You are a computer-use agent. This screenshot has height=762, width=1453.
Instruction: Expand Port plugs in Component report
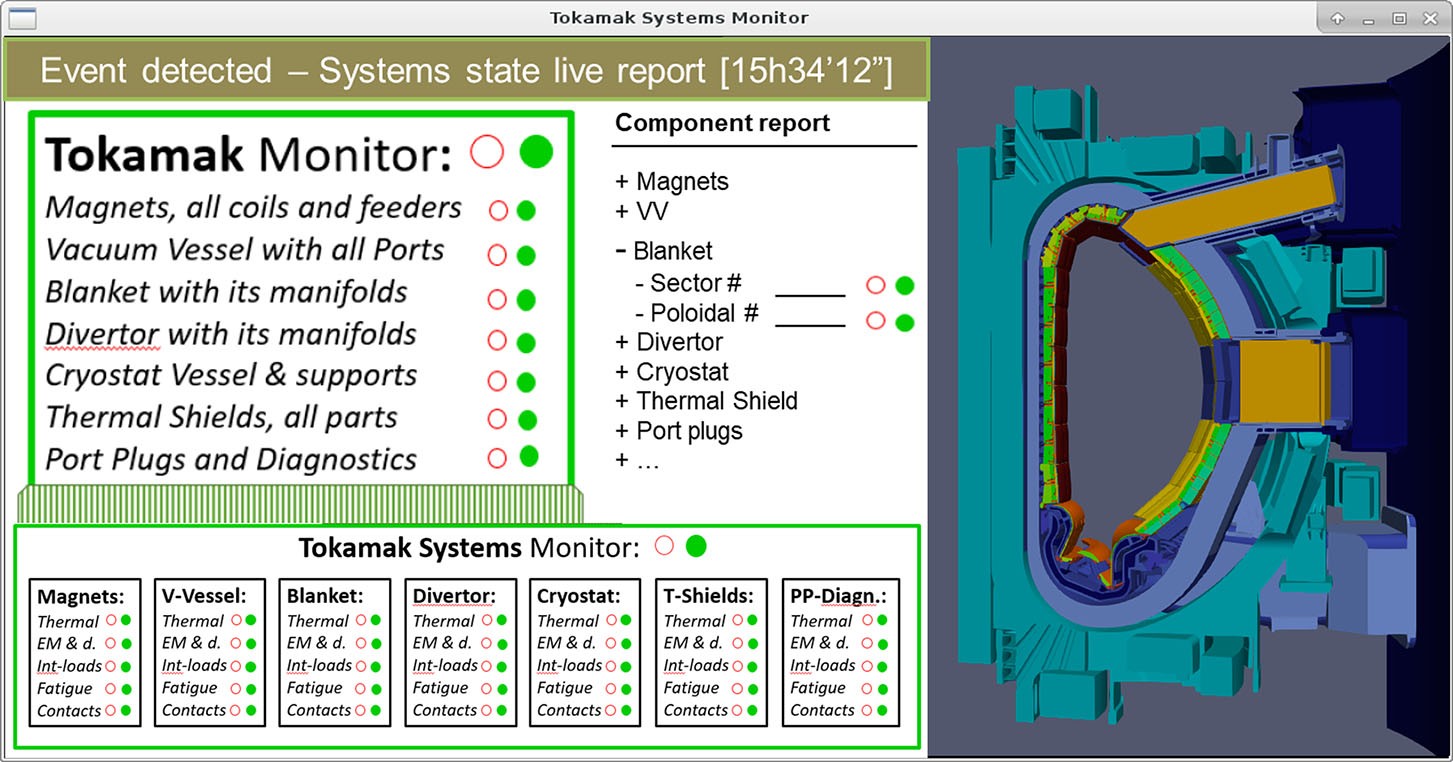coord(622,431)
